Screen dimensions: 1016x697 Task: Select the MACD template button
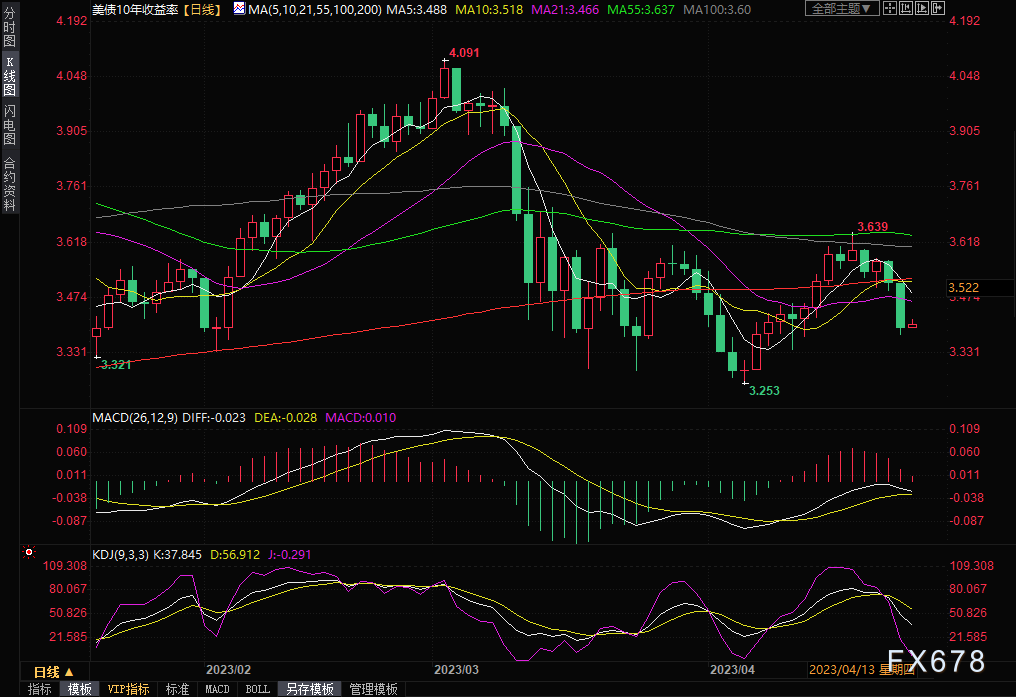coord(217,689)
